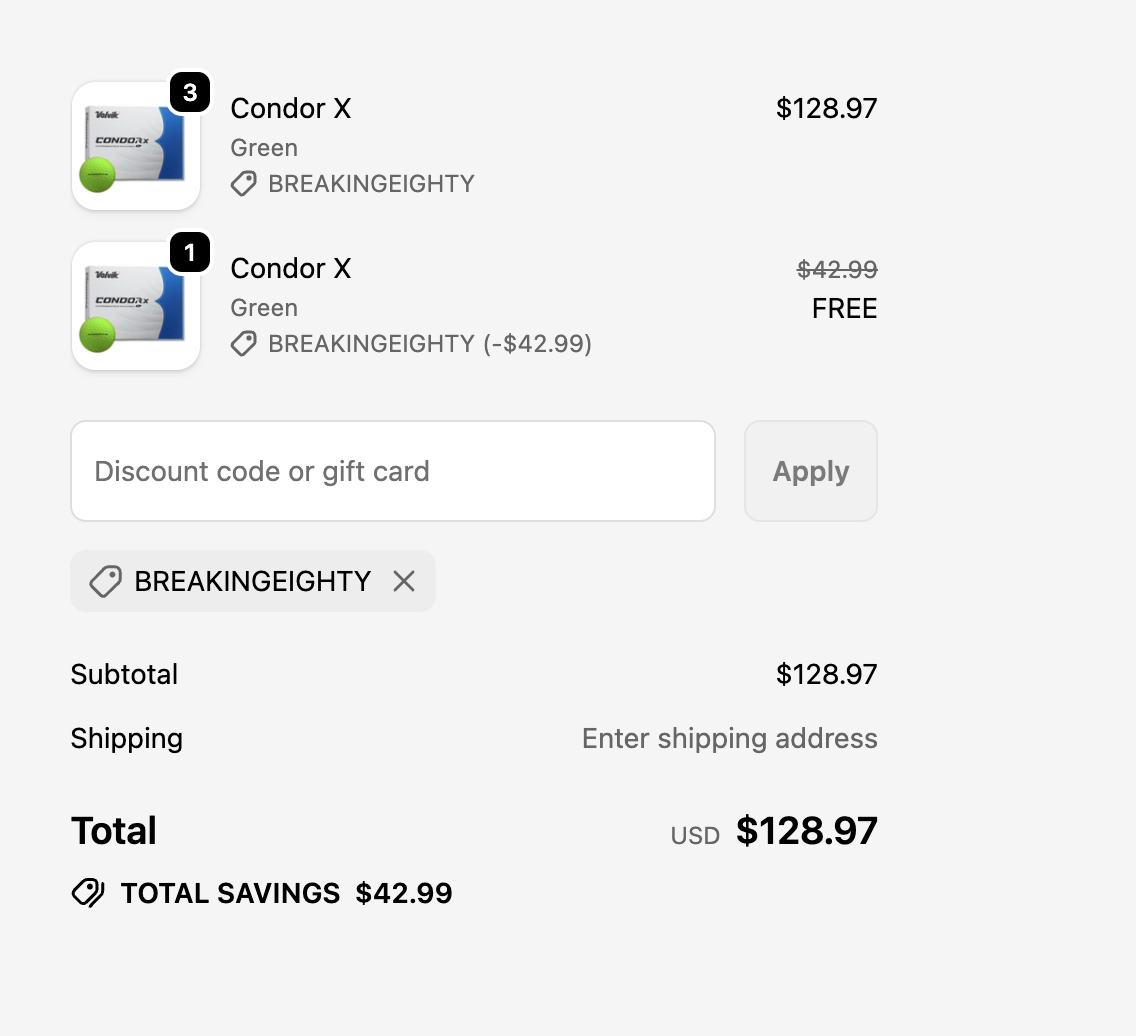Image resolution: width=1136 pixels, height=1036 pixels.
Task: Click the FREE price label
Action: [x=844, y=309]
